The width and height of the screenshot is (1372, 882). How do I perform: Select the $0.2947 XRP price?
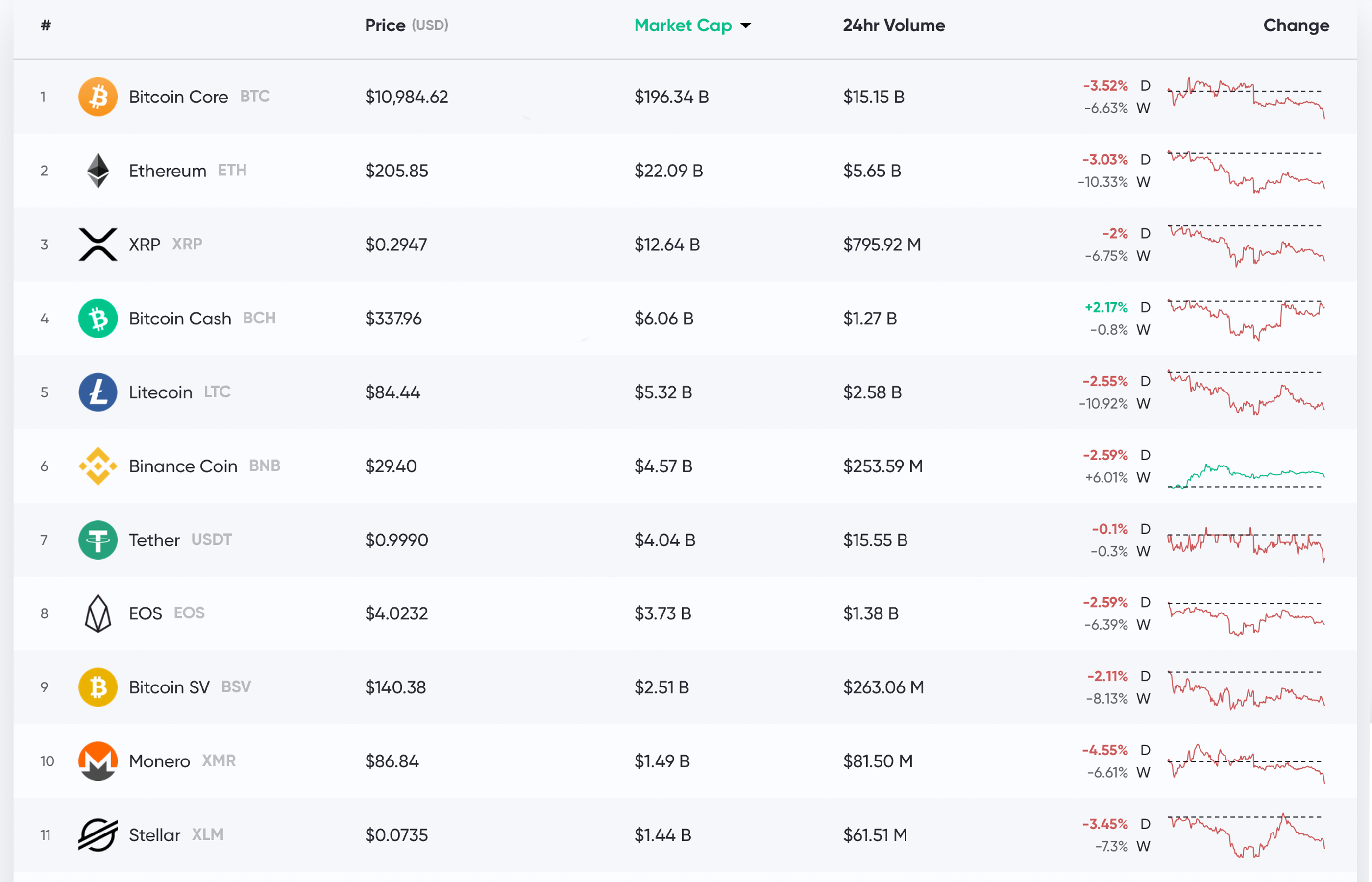[396, 245]
